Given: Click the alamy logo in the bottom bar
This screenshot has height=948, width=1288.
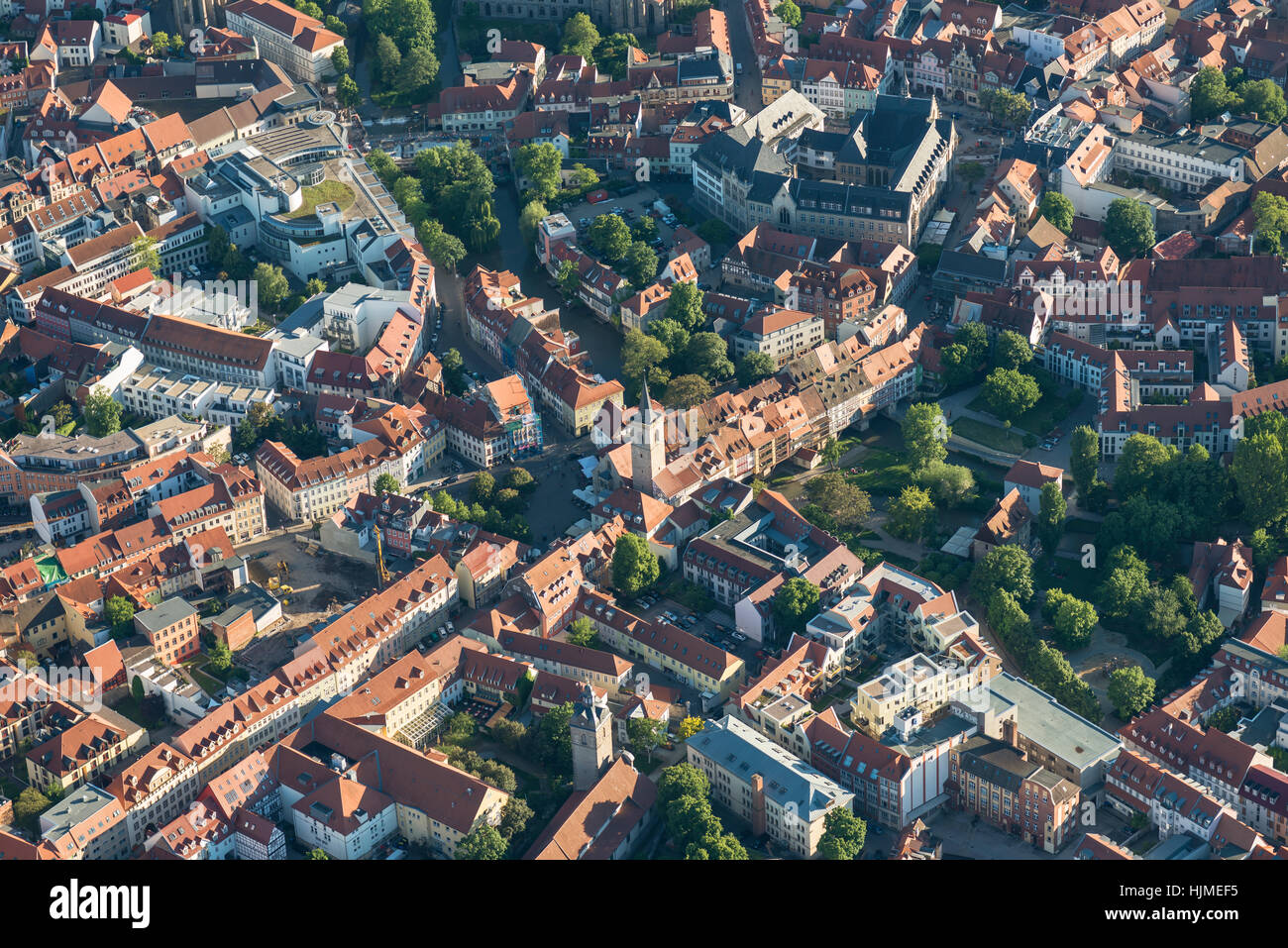Looking at the screenshot, I should tap(99, 903).
